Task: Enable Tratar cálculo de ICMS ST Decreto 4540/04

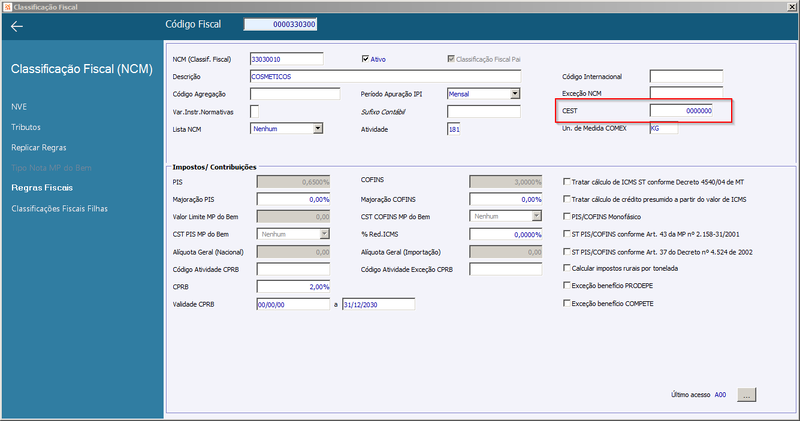Action: pos(566,182)
